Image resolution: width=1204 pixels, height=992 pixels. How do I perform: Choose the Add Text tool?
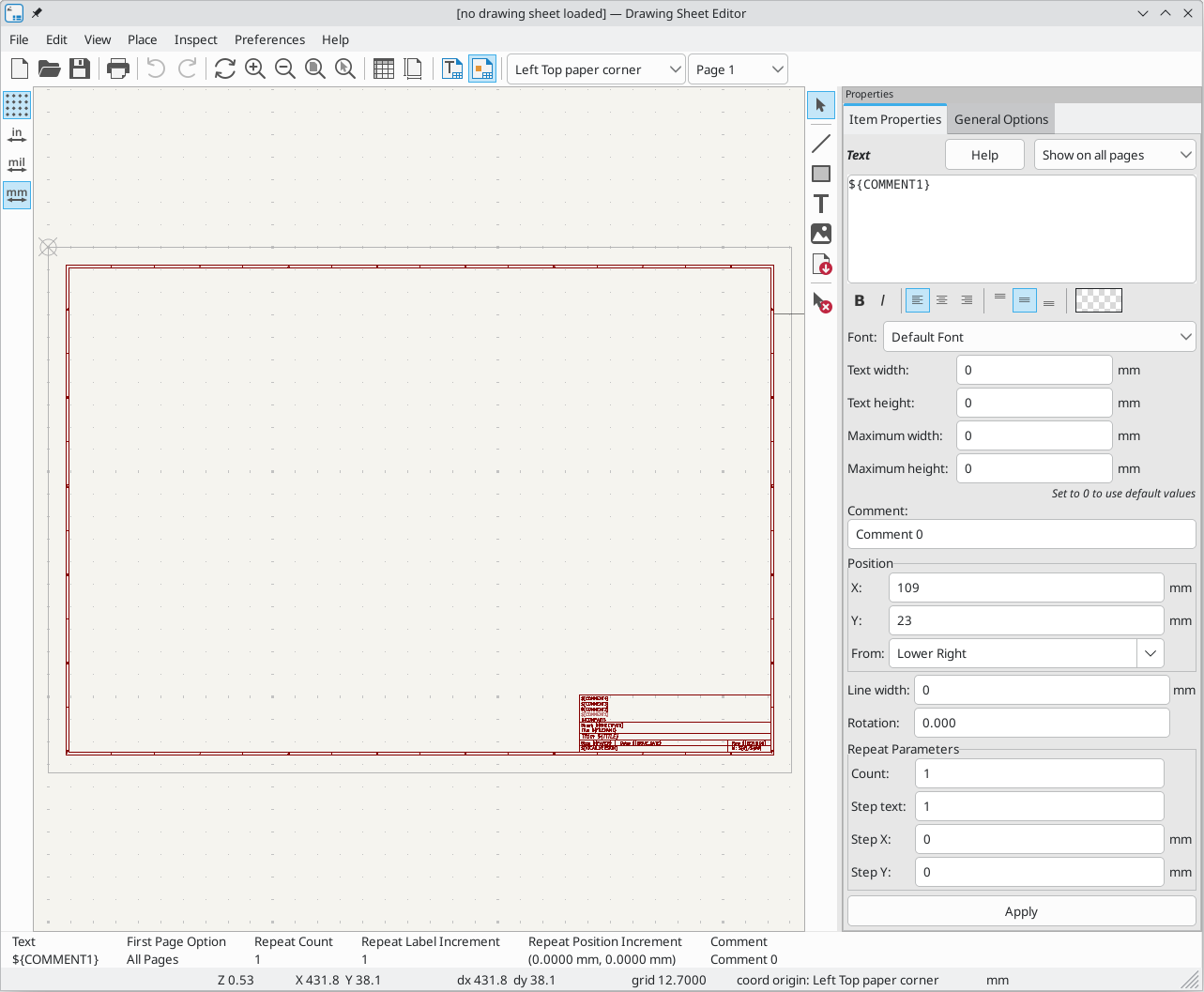(x=821, y=204)
